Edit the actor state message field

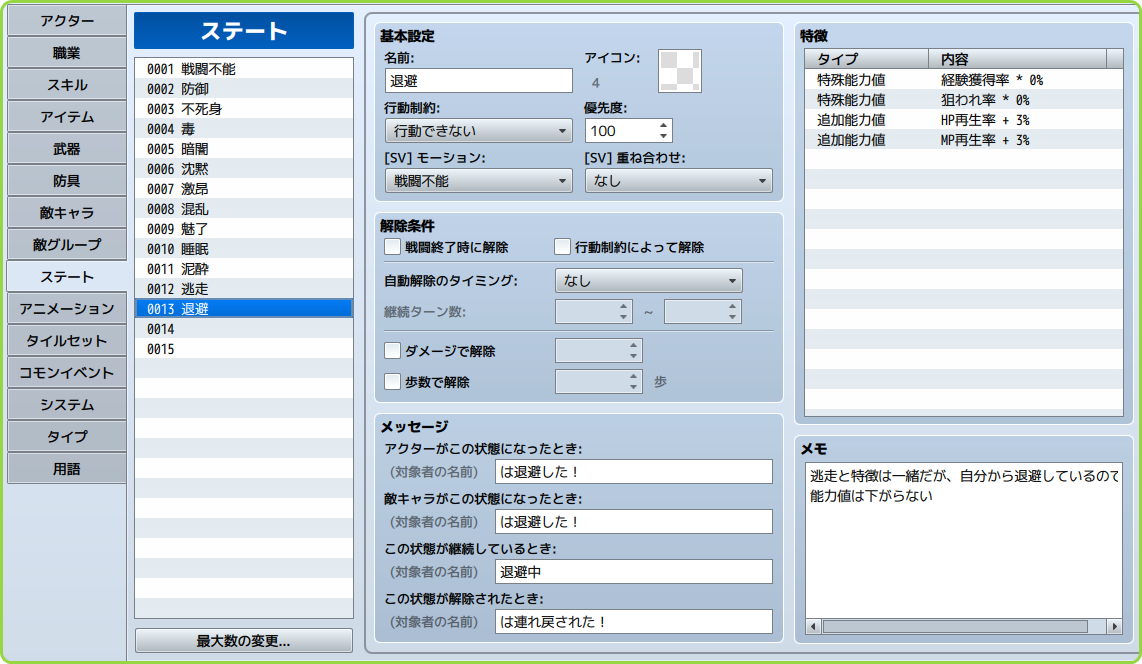pyautogui.click(x=634, y=472)
